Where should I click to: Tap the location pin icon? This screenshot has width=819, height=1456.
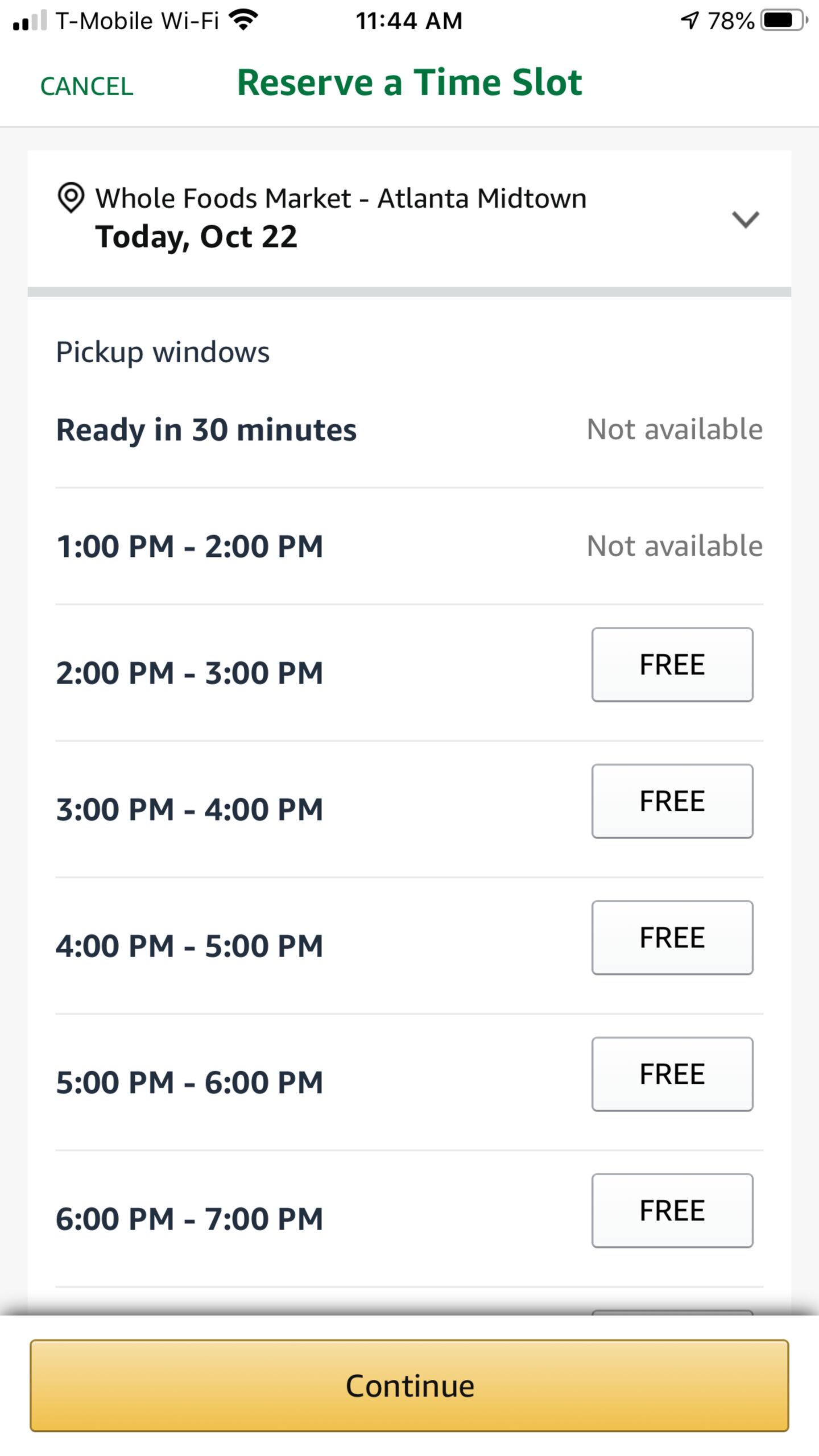tap(71, 197)
